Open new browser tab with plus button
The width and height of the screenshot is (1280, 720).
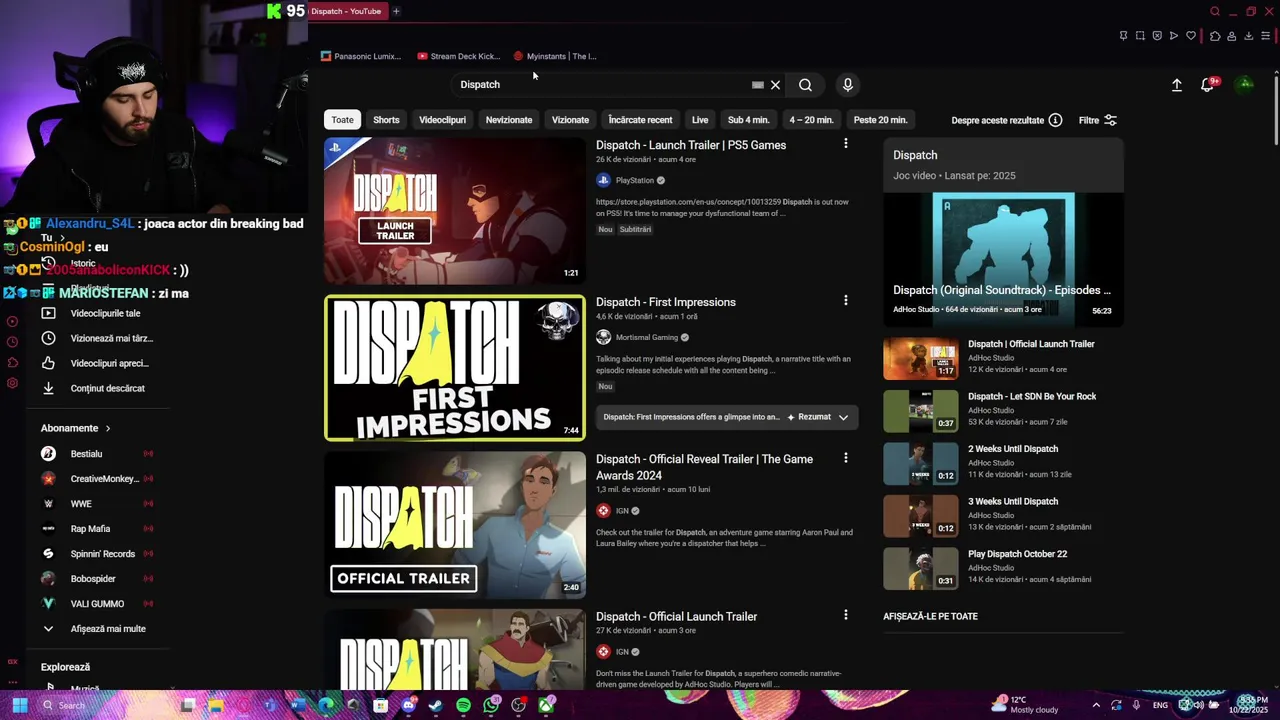396,11
